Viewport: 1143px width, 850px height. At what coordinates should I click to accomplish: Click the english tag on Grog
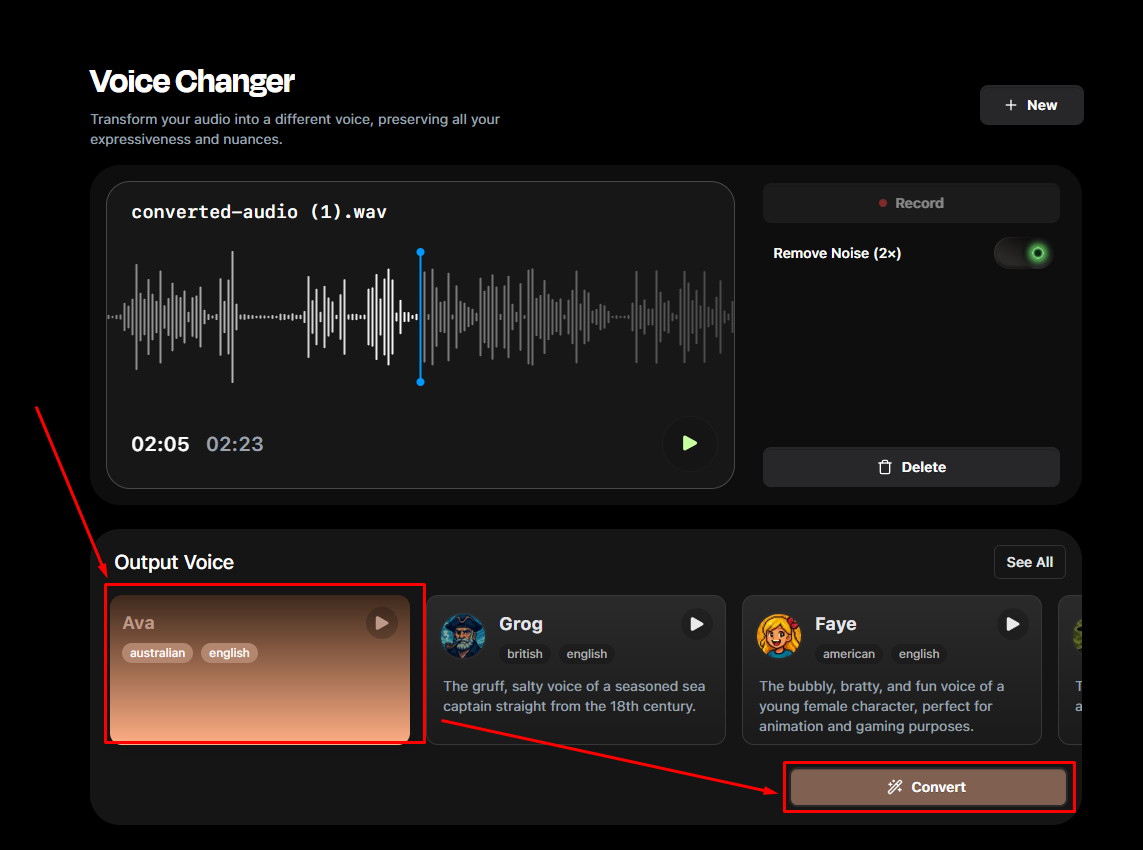[x=587, y=654]
